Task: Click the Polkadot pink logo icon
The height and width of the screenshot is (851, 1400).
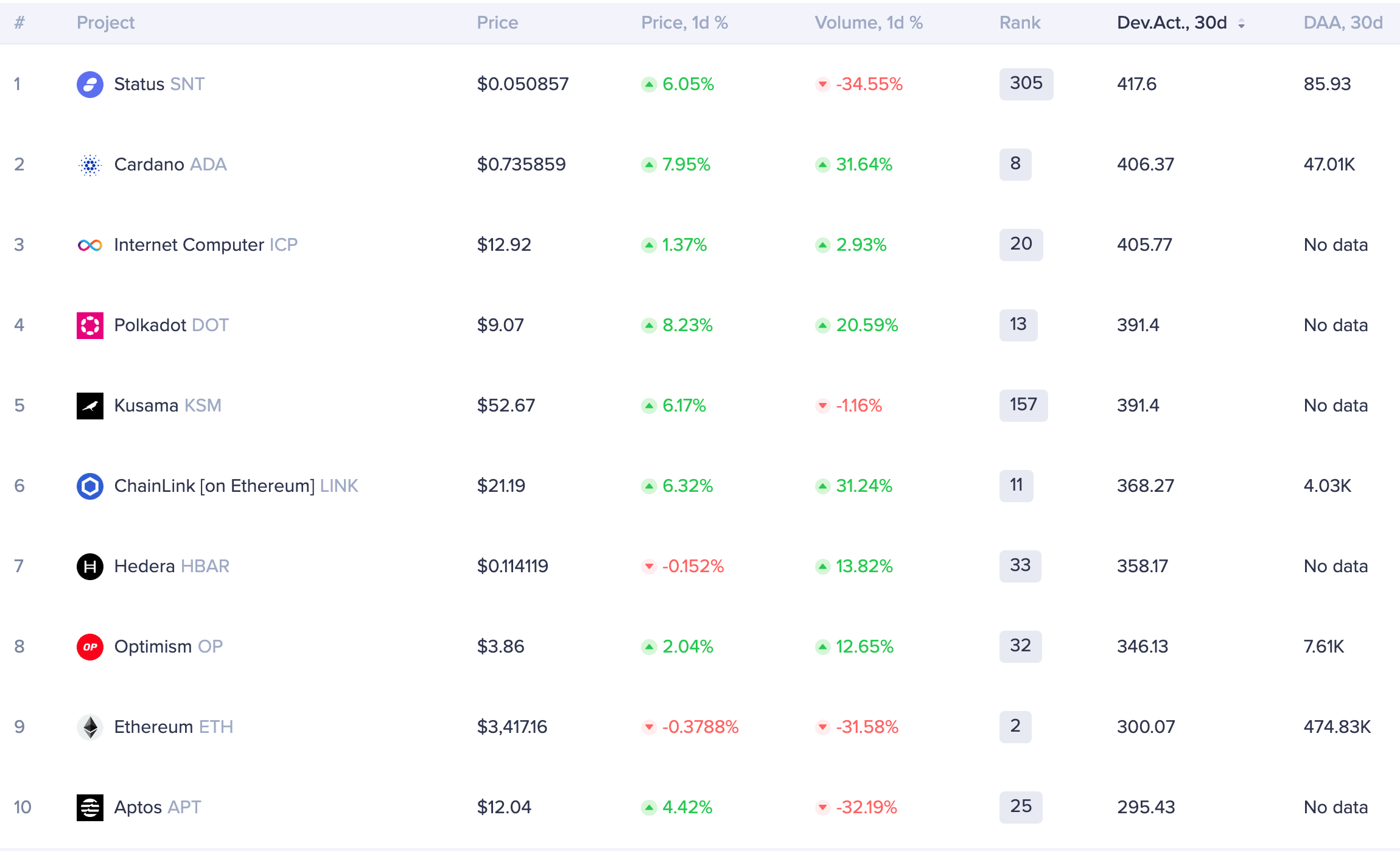Action: [89, 325]
